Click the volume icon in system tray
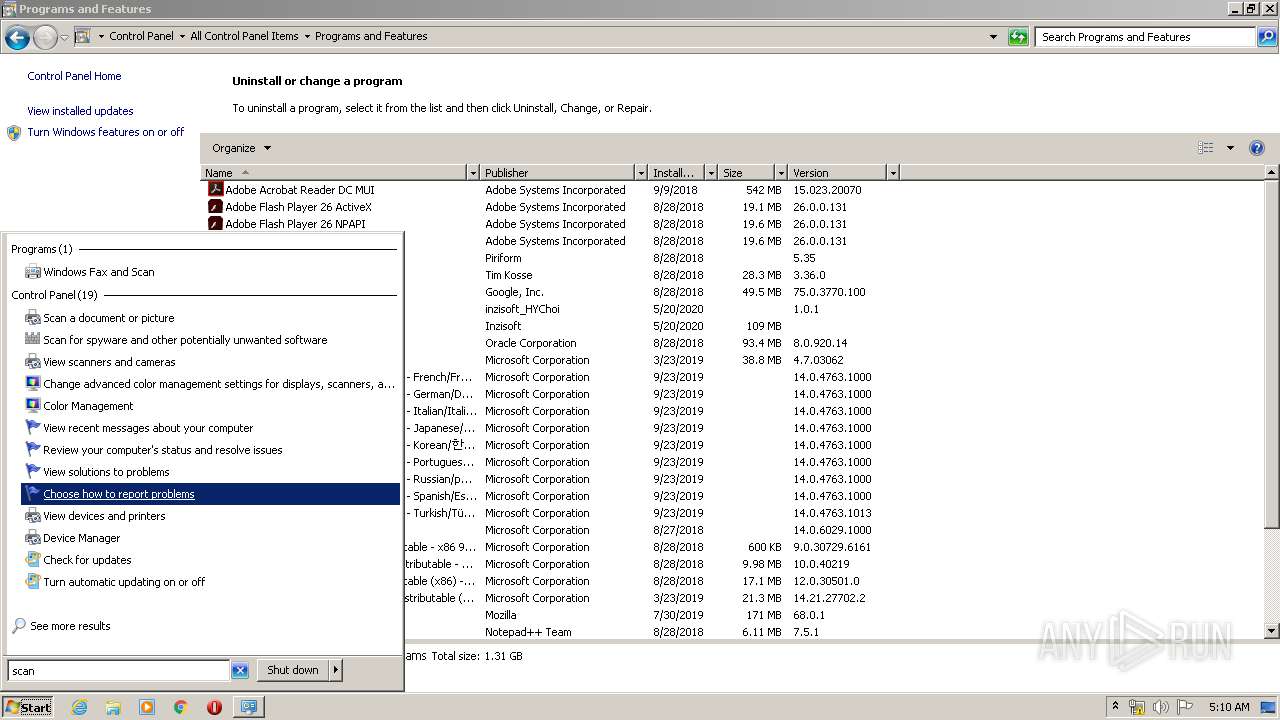Screen dimensions: 1280x720 pos(1161,707)
